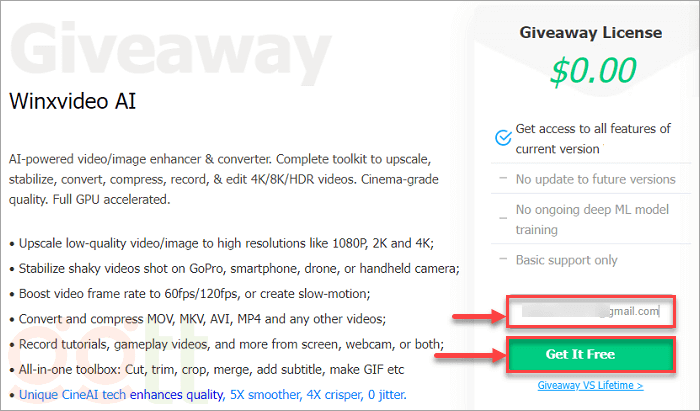Image resolution: width=700 pixels, height=411 pixels.
Task: Click the Winxvideo AI title
Action: point(72,101)
